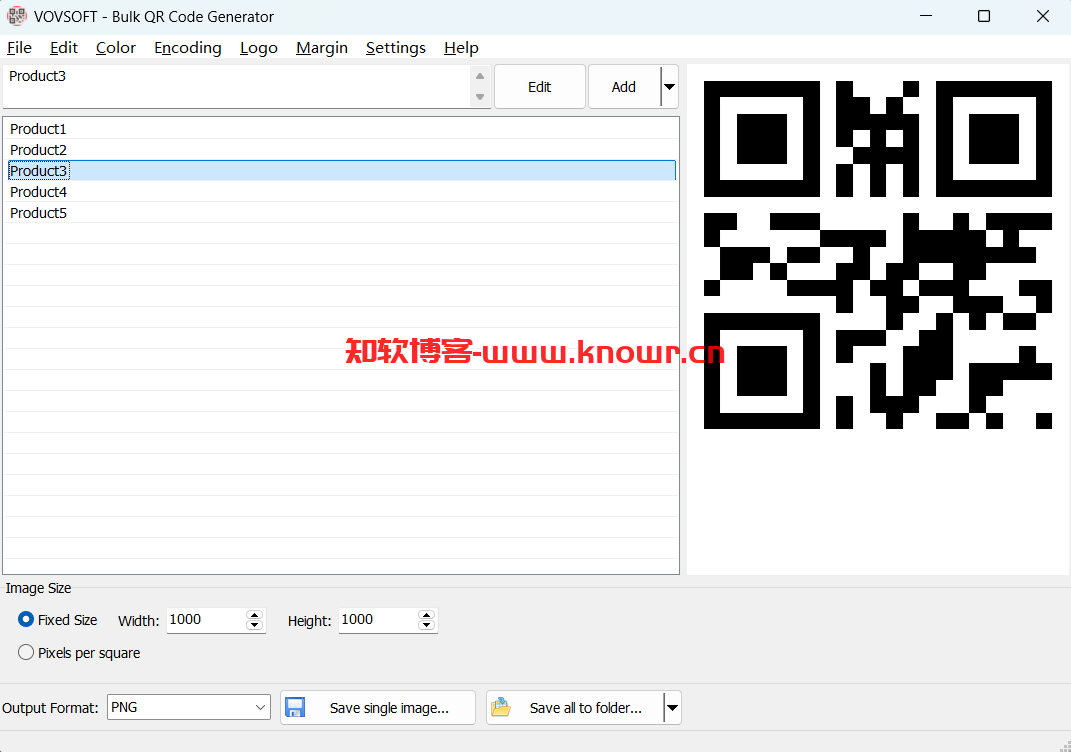Click the VOVSOFT app icon in title bar
This screenshot has height=752, width=1071.
pyautogui.click(x=16, y=16)
